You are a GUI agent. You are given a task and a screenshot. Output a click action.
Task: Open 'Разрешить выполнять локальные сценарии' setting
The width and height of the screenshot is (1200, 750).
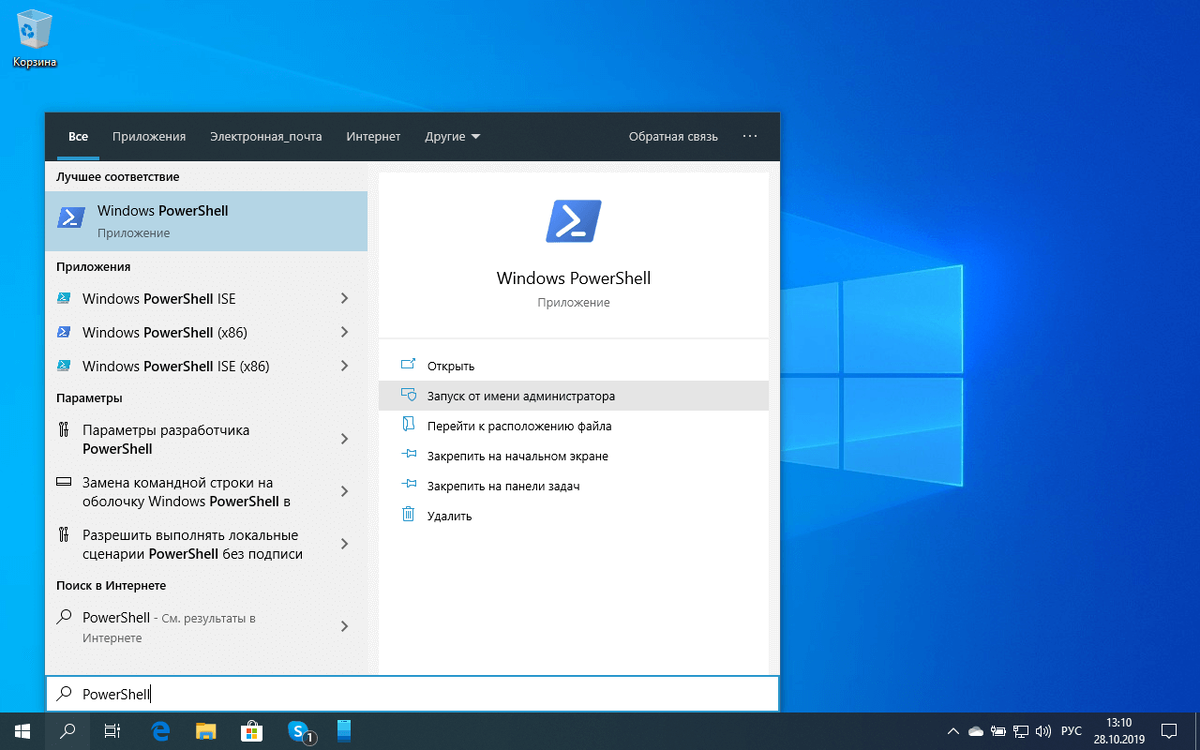coord(189,544)
